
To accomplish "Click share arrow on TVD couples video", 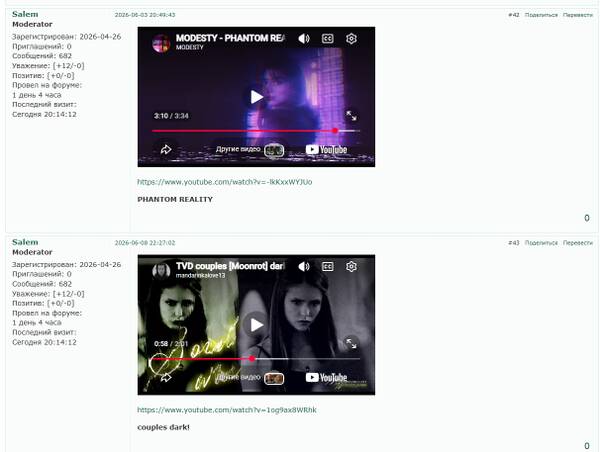I will point(166,377).
